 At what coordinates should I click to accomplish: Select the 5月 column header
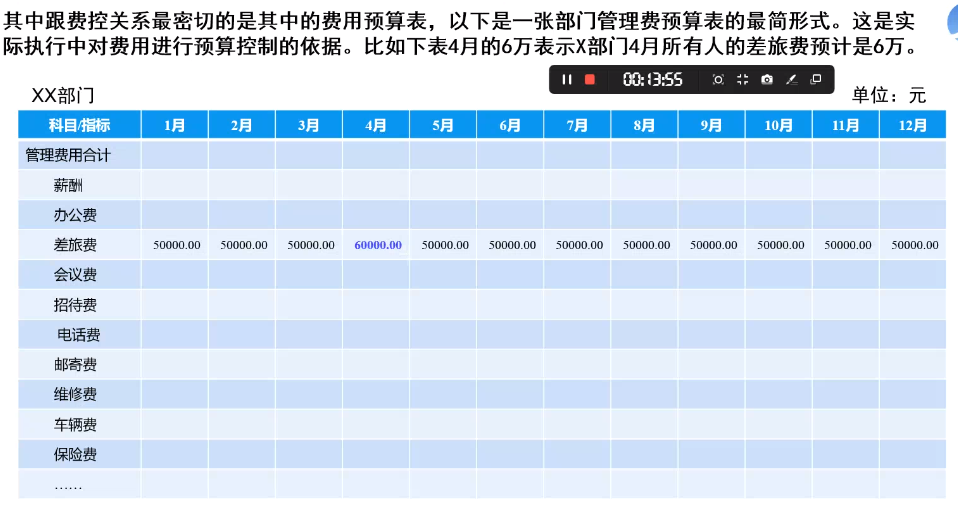[443, 125]
